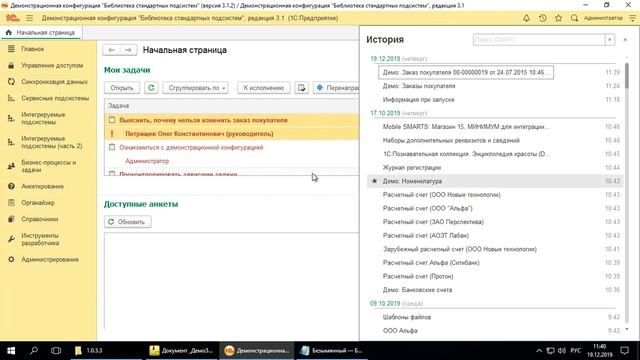
Task: Open history item Наборы дополнительных реквизитов и сведений
Action: click(451, 140)
